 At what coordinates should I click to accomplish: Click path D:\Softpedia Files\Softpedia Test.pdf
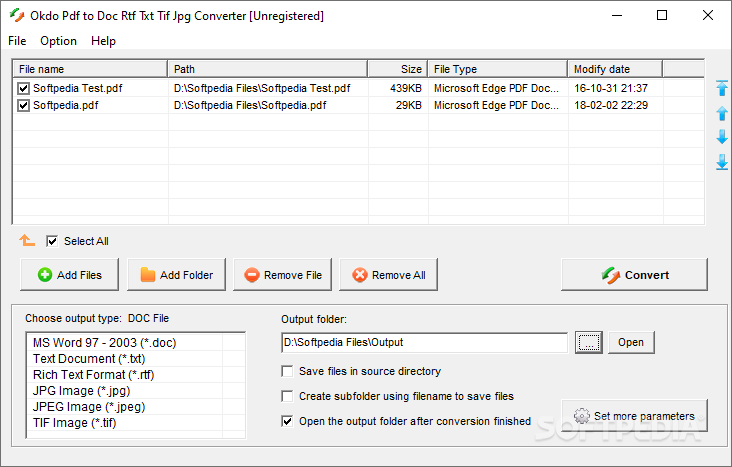click(x=262, y=88)
